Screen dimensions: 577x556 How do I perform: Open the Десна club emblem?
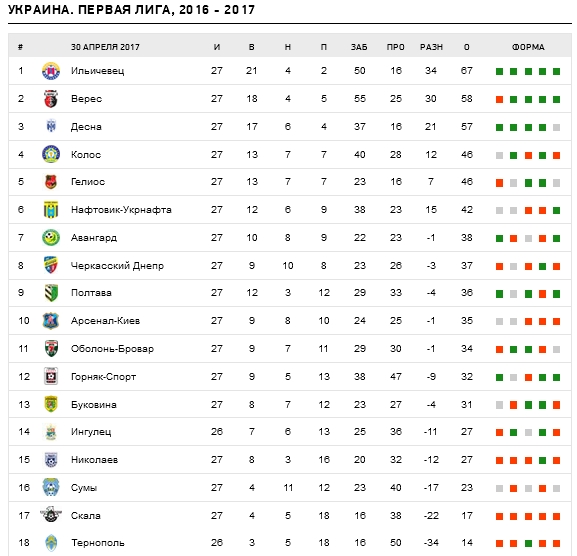point(51,126)
